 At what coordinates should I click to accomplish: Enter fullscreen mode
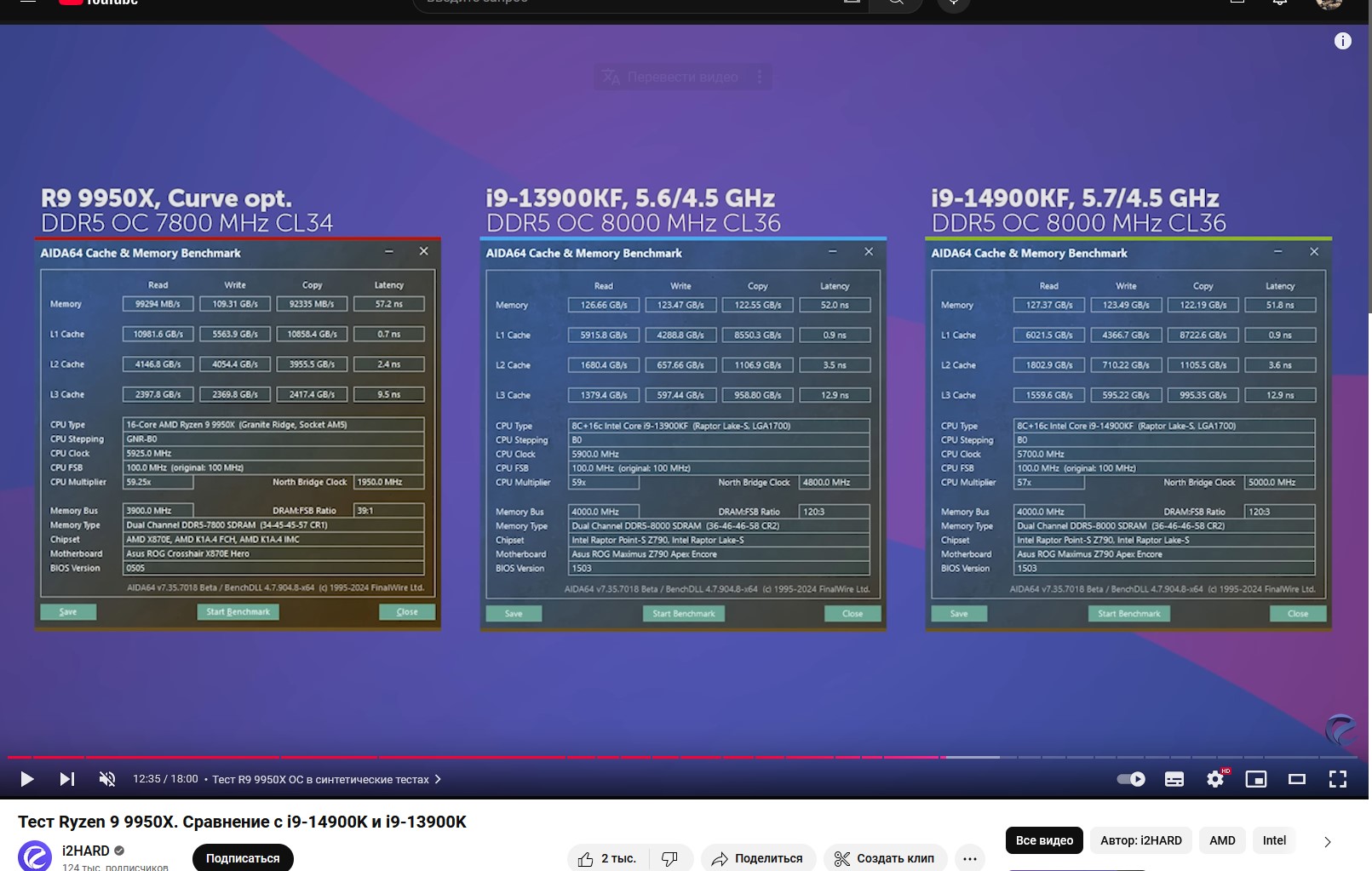1338,779
